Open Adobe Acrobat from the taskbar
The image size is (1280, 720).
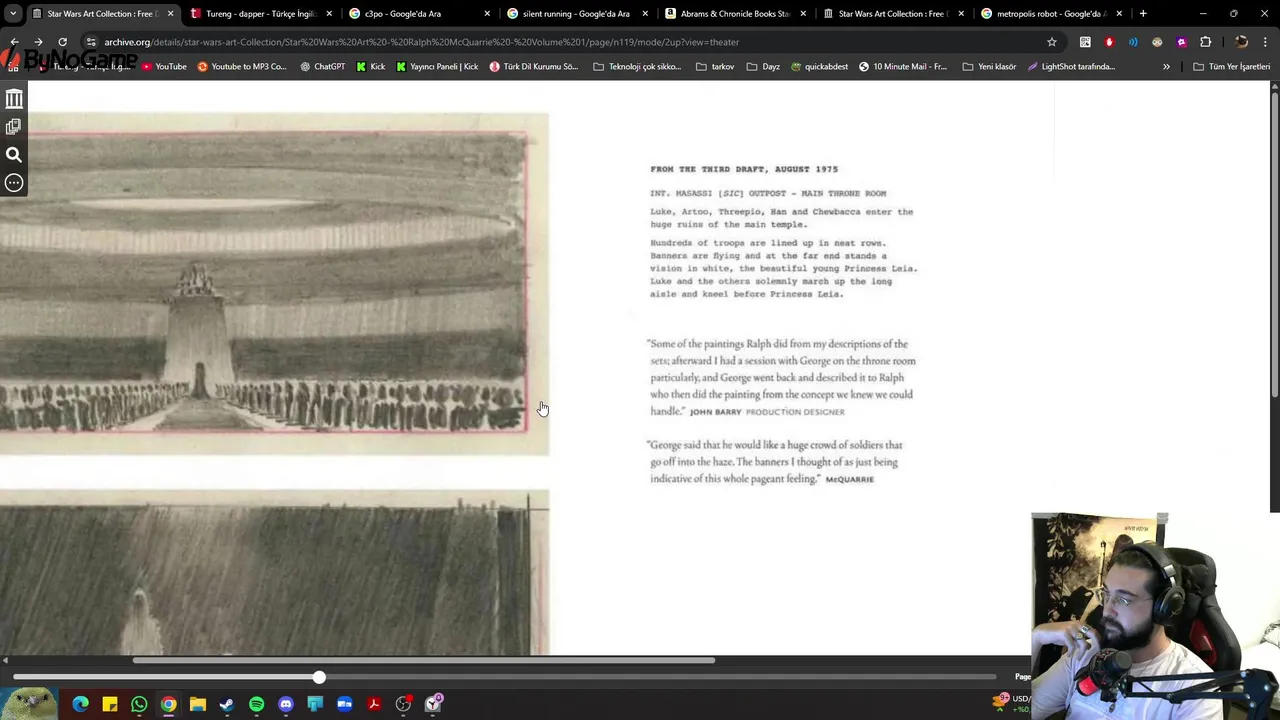tap(374, 705)
